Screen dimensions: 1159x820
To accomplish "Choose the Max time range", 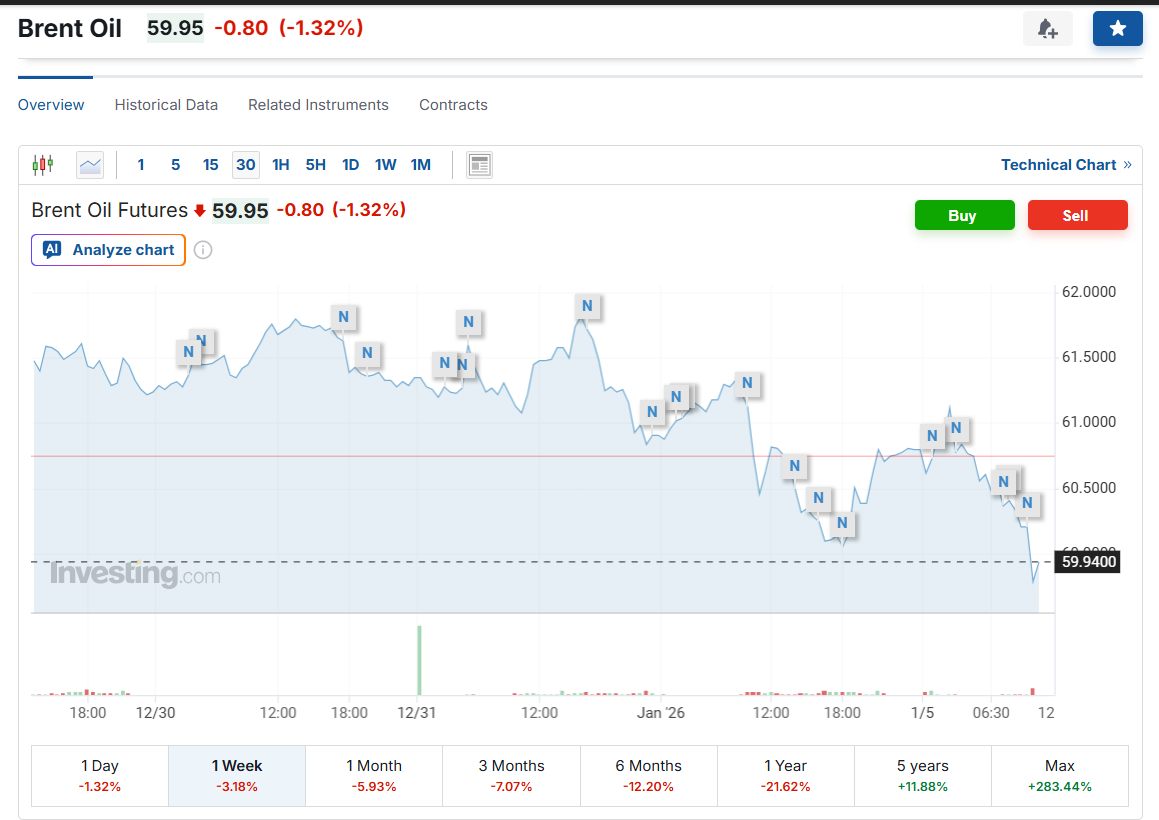I will (x=1059, y=775).
